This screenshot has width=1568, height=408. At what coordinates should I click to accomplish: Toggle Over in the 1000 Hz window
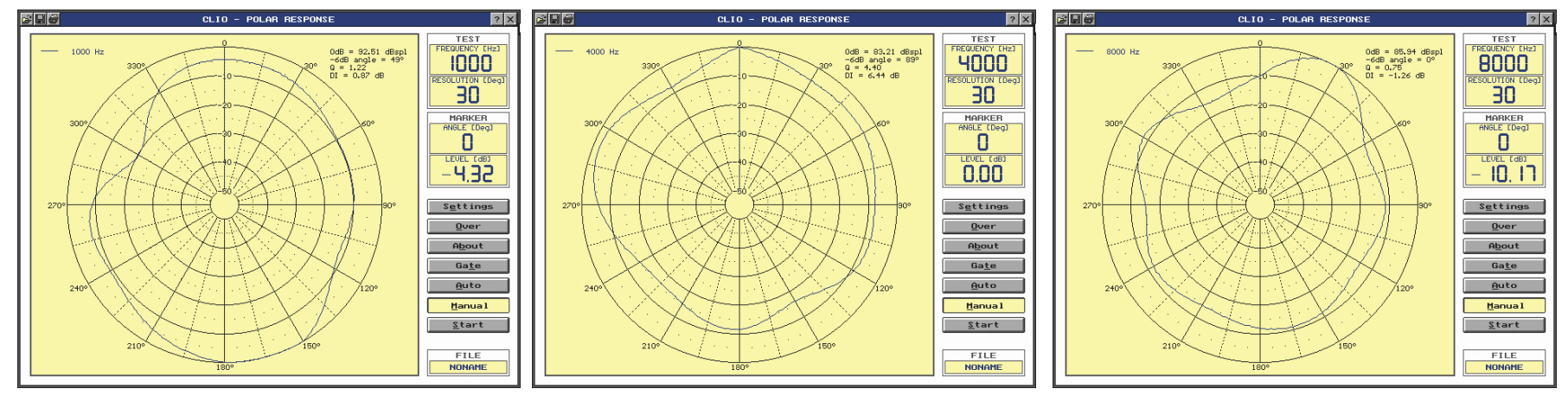(x=468, y=226)
